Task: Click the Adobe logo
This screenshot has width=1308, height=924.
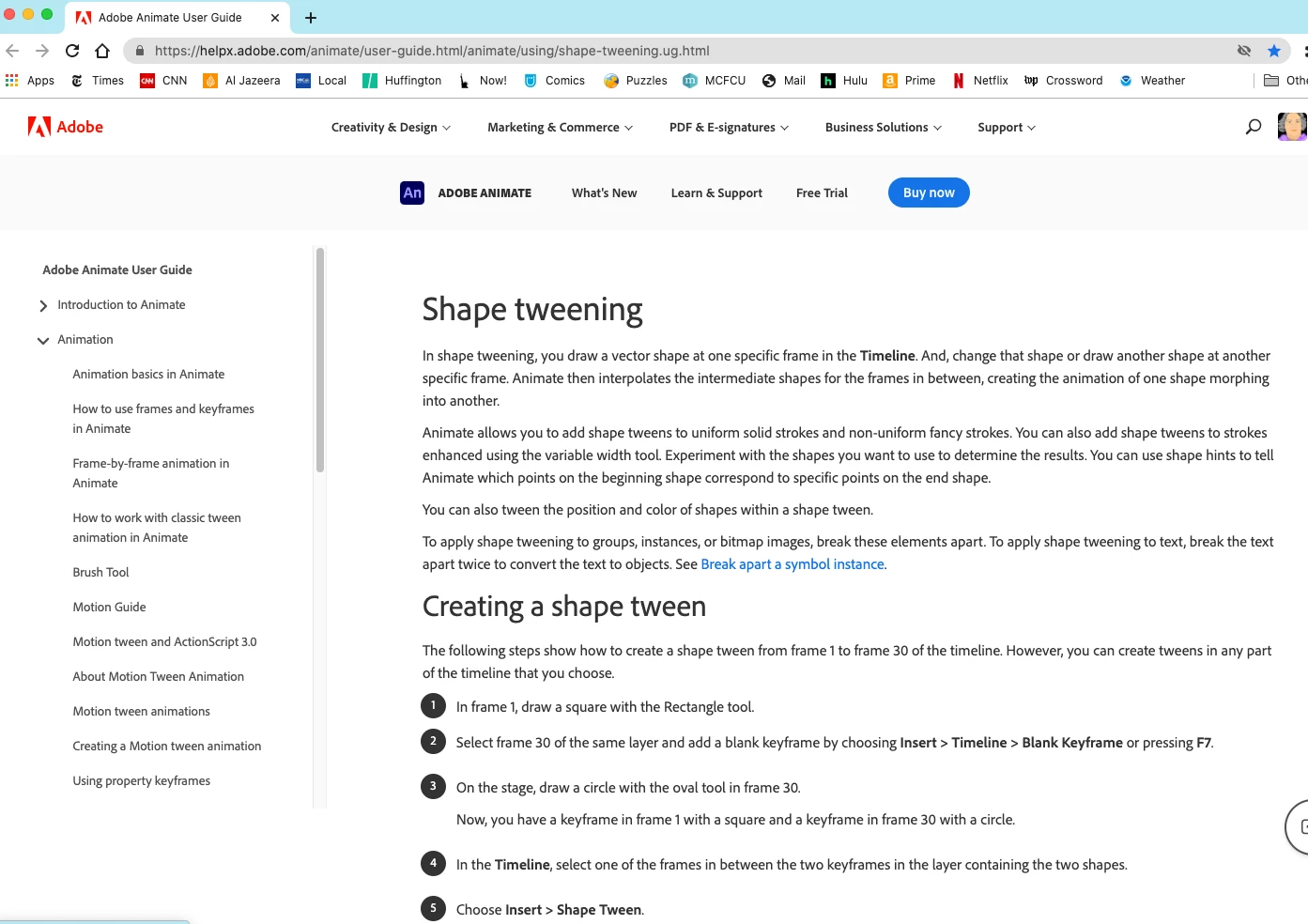Action: [66, 127]
